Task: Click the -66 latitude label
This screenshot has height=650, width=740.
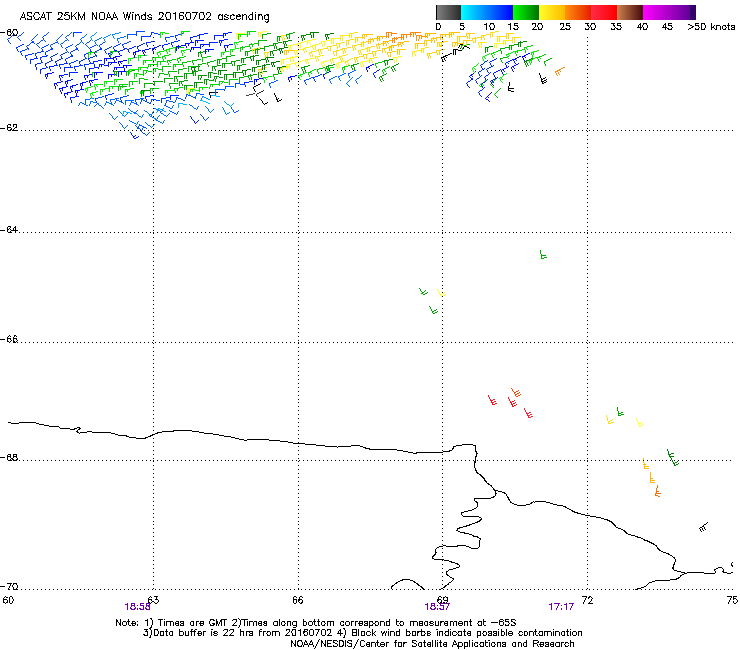Action: pyautogui.click(x=9, y=339)
